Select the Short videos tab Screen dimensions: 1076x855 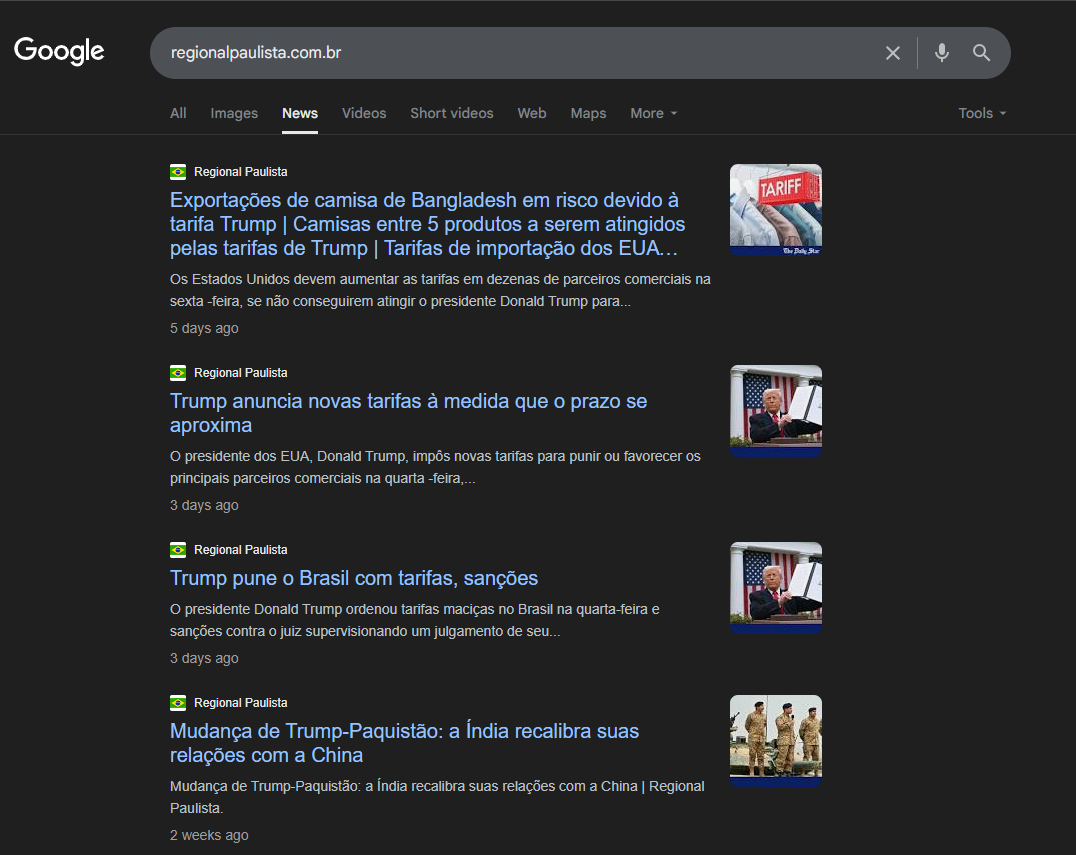tap(451, 113)
